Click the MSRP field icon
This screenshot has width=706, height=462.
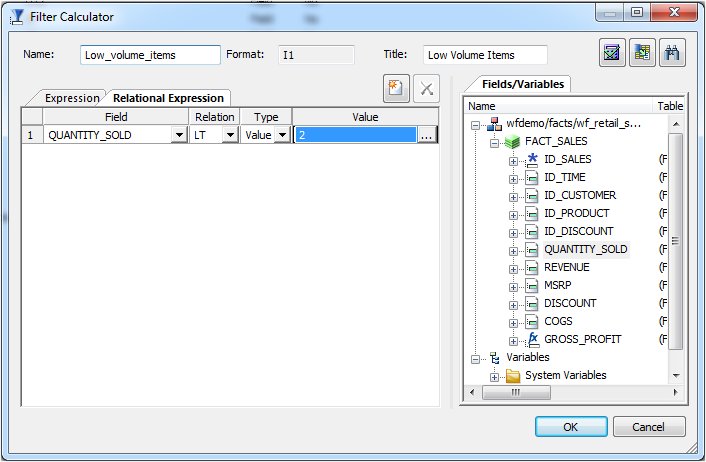[532, 286]
